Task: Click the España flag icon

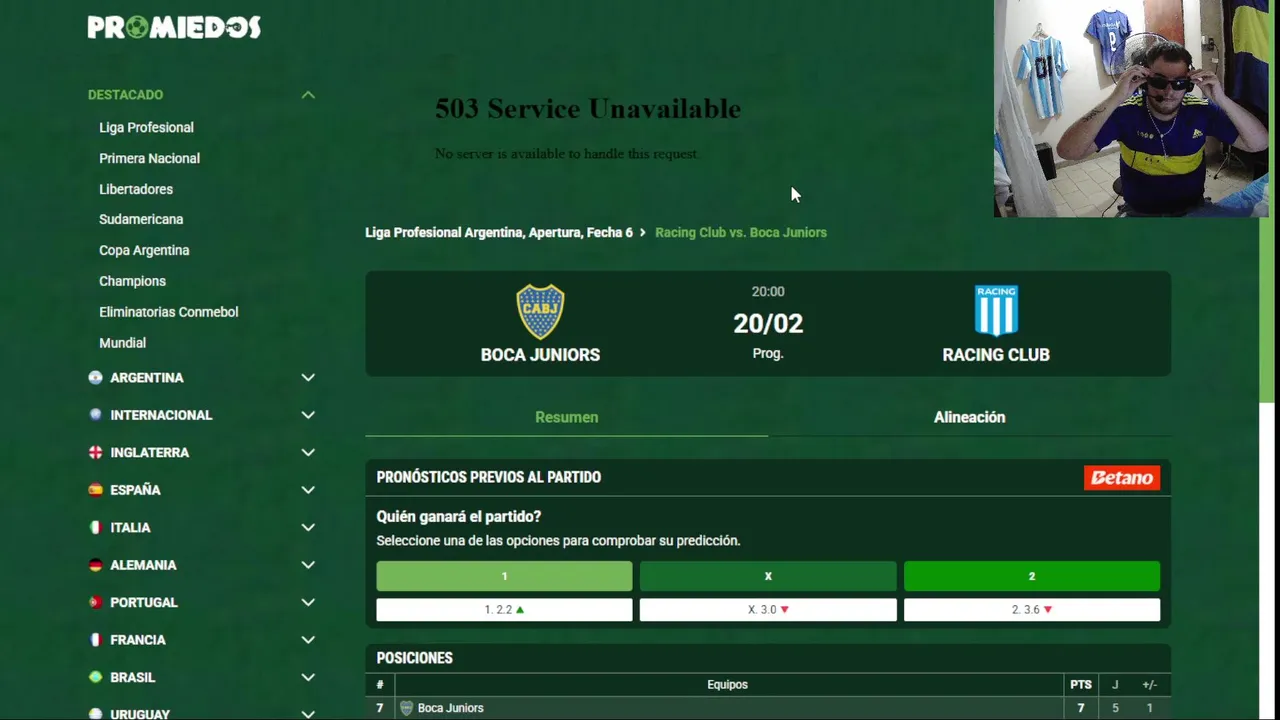Action: [96, 490]
